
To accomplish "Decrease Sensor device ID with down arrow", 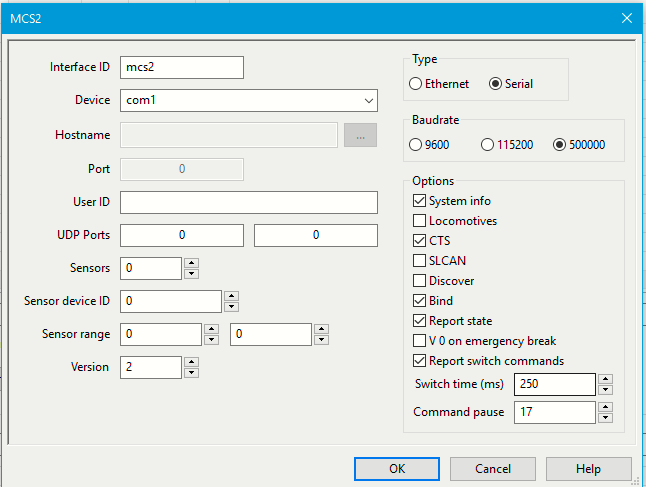I will click(231, 307).
